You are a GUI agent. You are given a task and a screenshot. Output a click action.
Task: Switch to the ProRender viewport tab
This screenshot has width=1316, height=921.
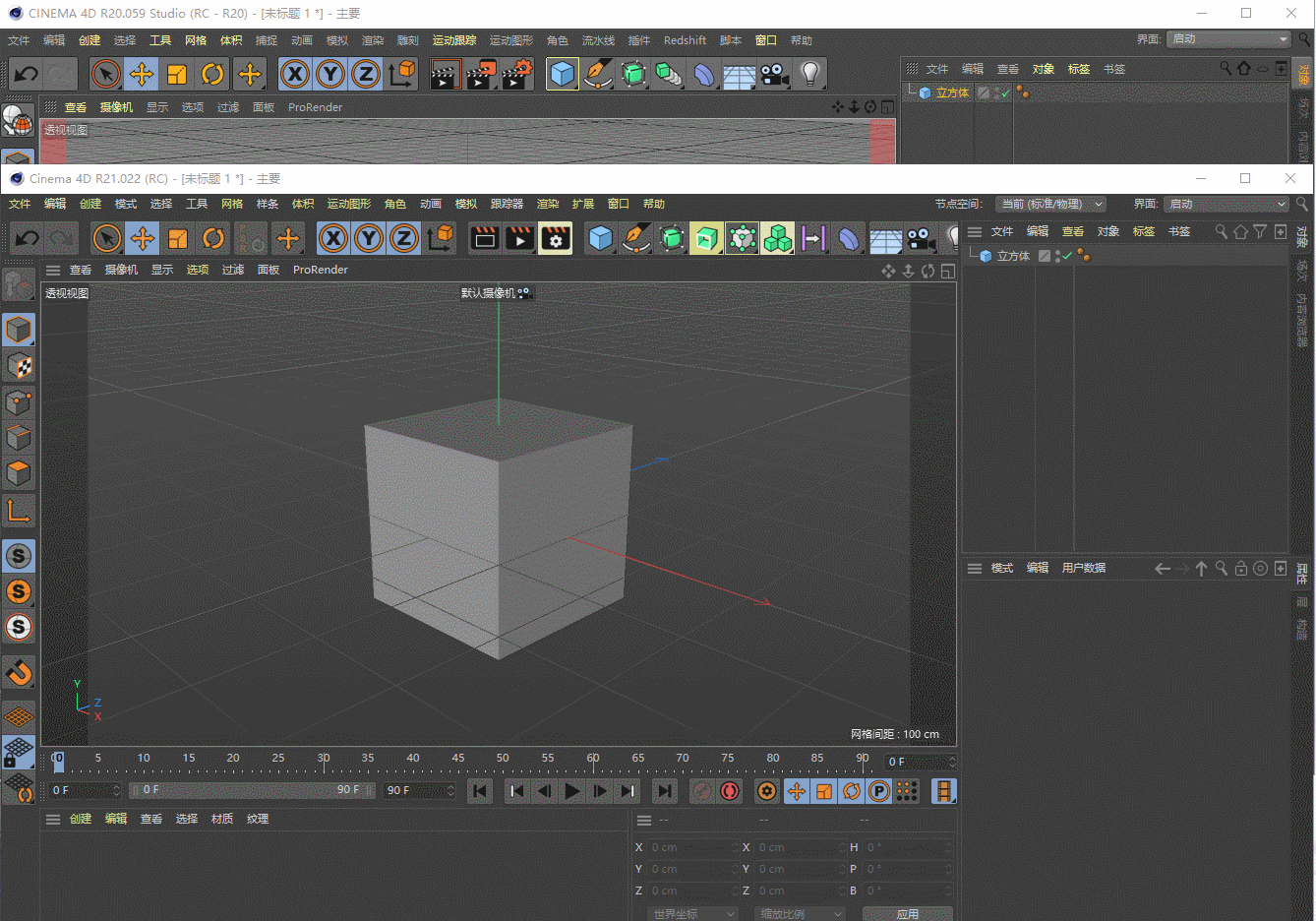click(x=320, y=269)
